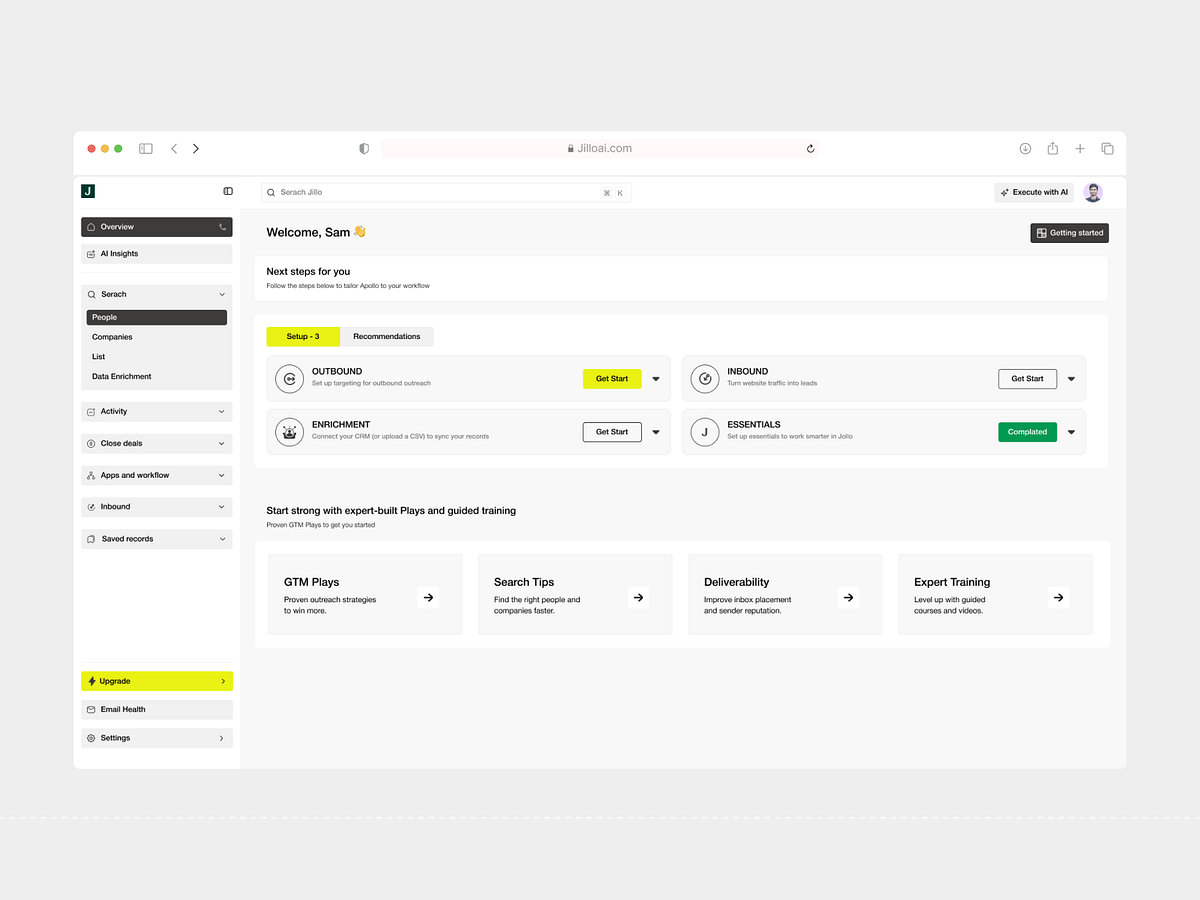Click the green Complated button
Image resolution: width=1200 pixels, height=900 pixels.
1027,432
